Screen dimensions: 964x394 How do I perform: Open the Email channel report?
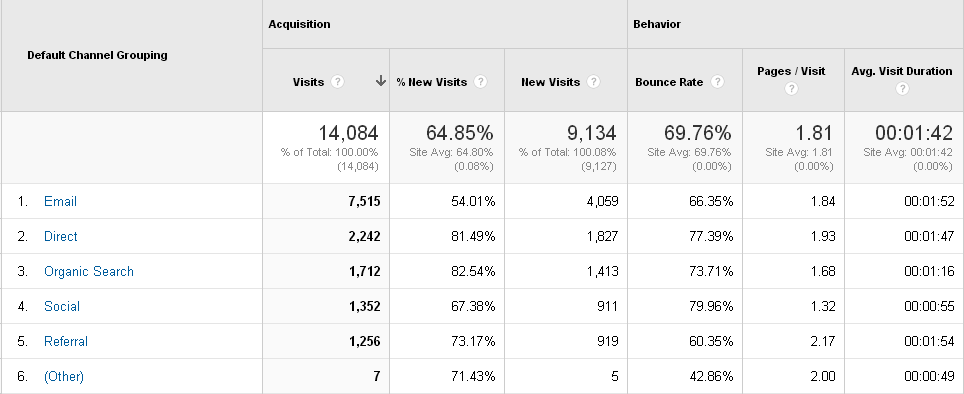tap(60, 202)
